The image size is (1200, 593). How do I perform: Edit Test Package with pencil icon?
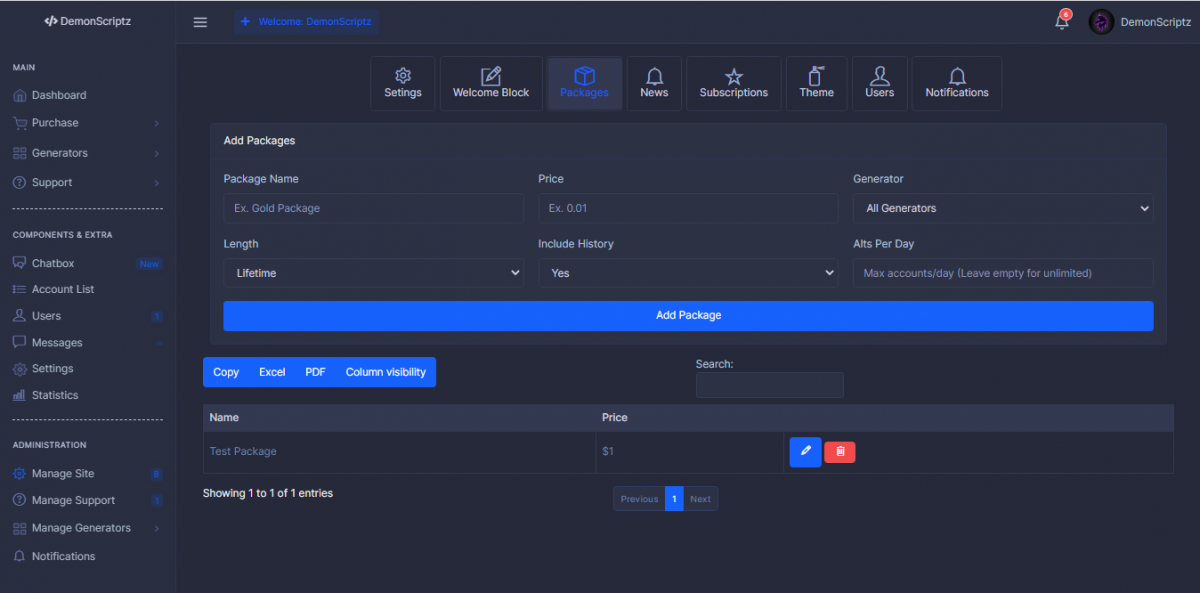pyautogui.click(x=805, y=452)
